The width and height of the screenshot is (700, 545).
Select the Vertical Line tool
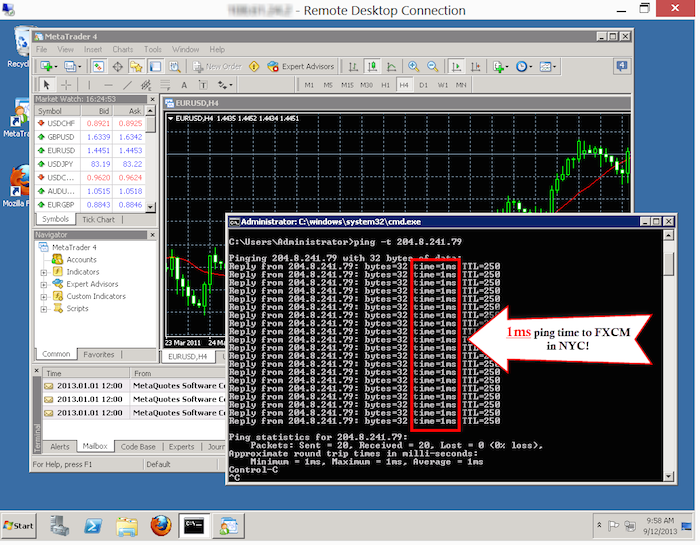click(x=89, y=84)
